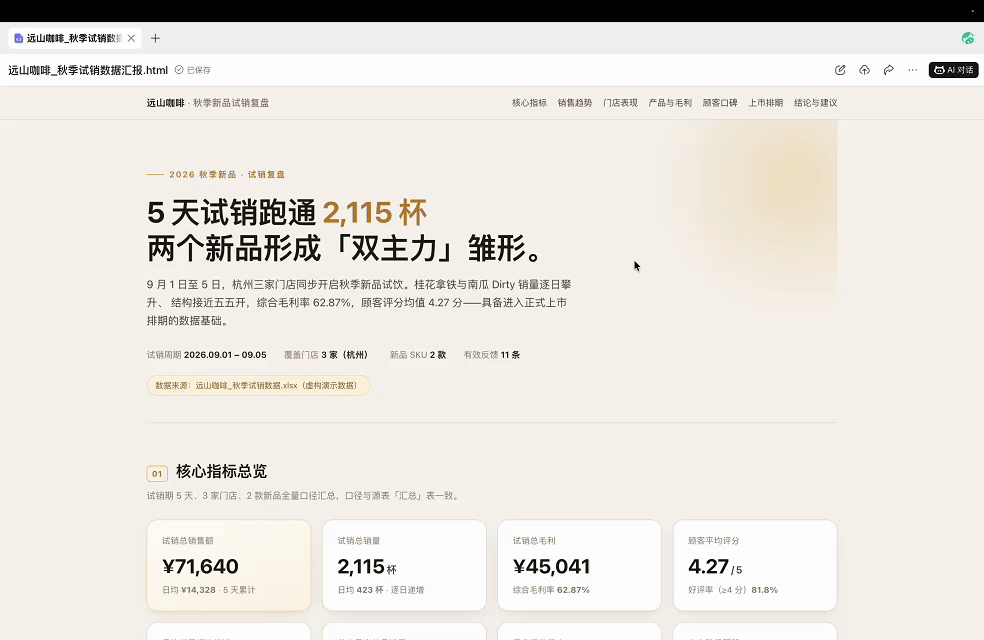Click the 01 section number badge
984x640 pixels.
157,473
